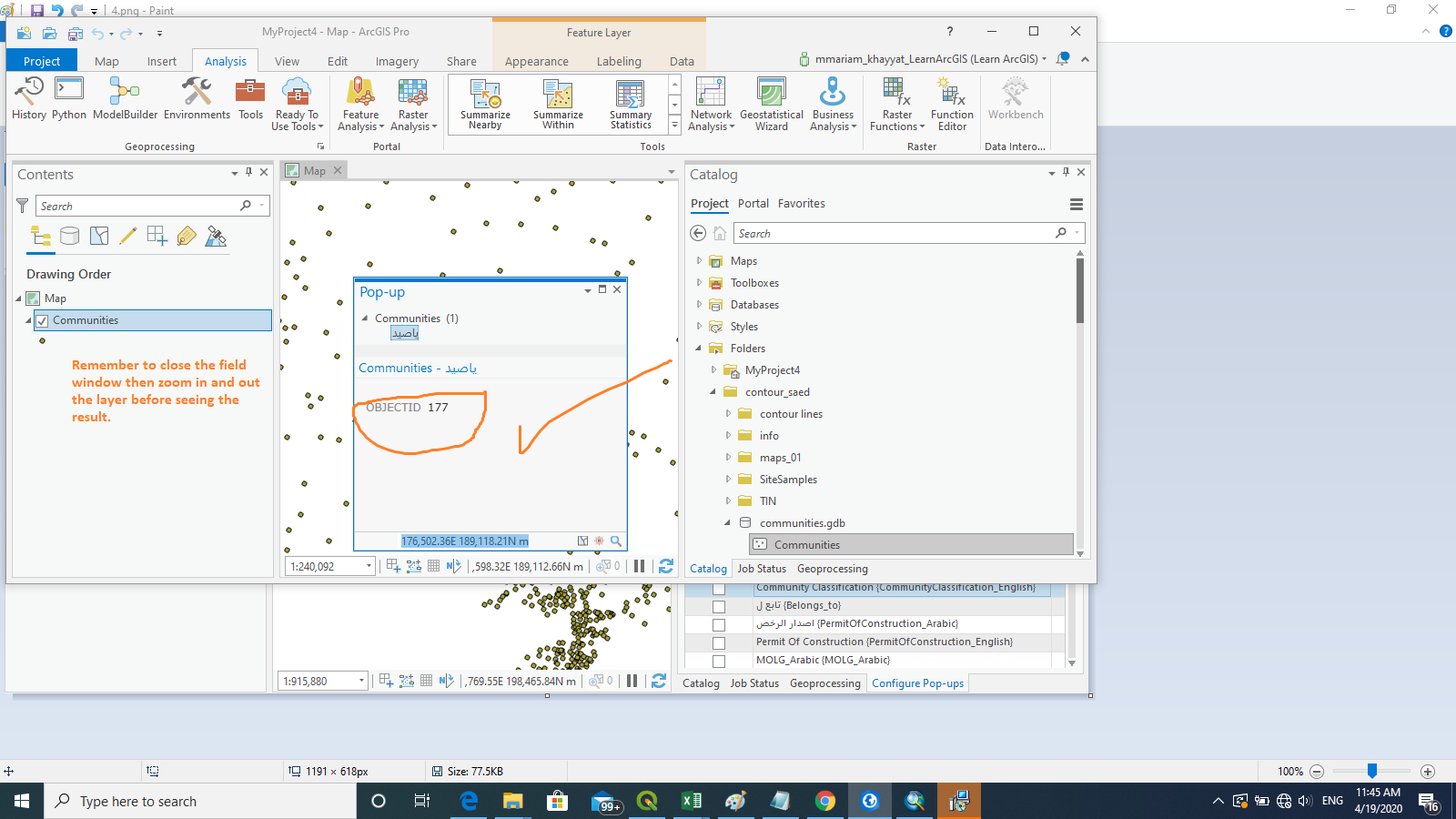Refresh the map with scale 1:240,092
Screen dimensions: 1456x819
click(666, 566)
